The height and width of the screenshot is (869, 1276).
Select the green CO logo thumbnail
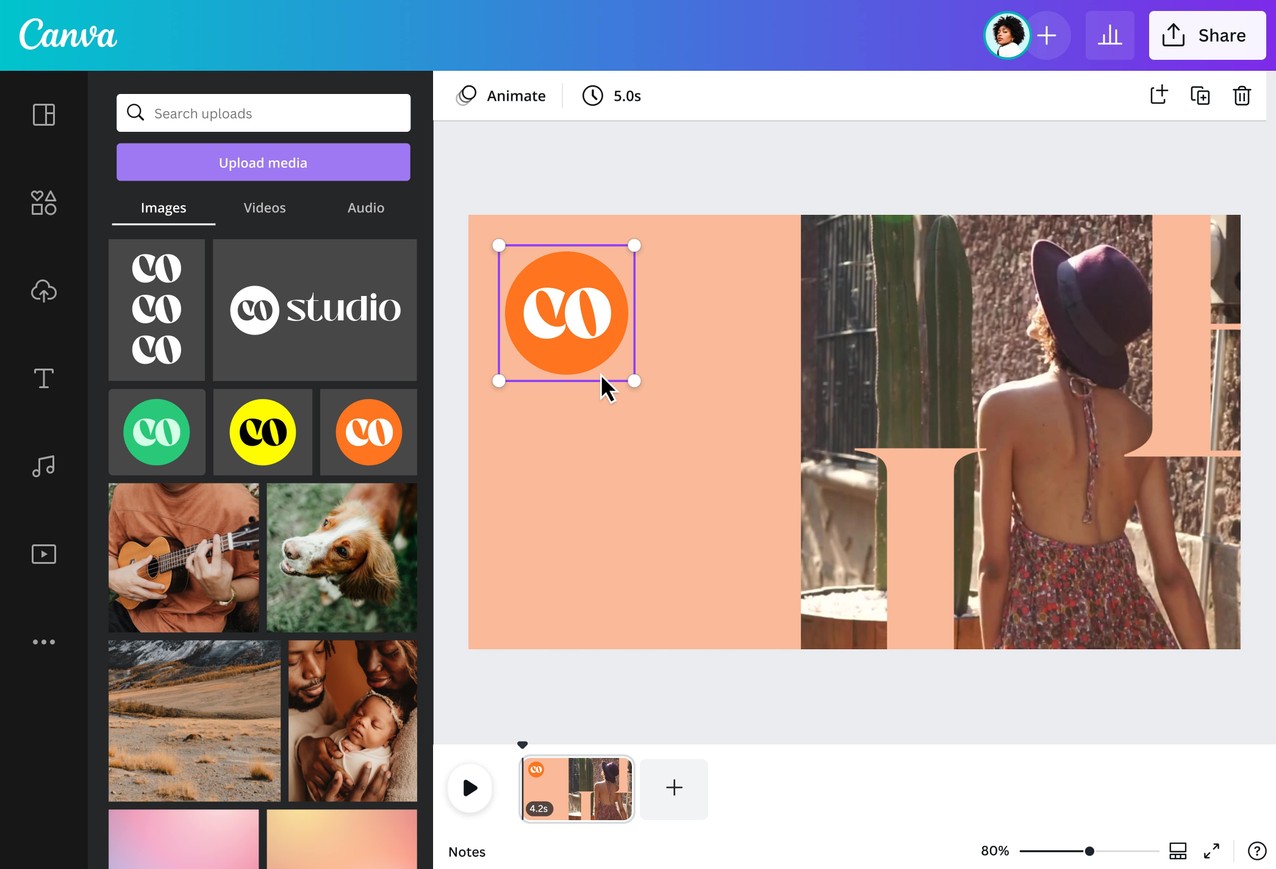tap(157, 432)
